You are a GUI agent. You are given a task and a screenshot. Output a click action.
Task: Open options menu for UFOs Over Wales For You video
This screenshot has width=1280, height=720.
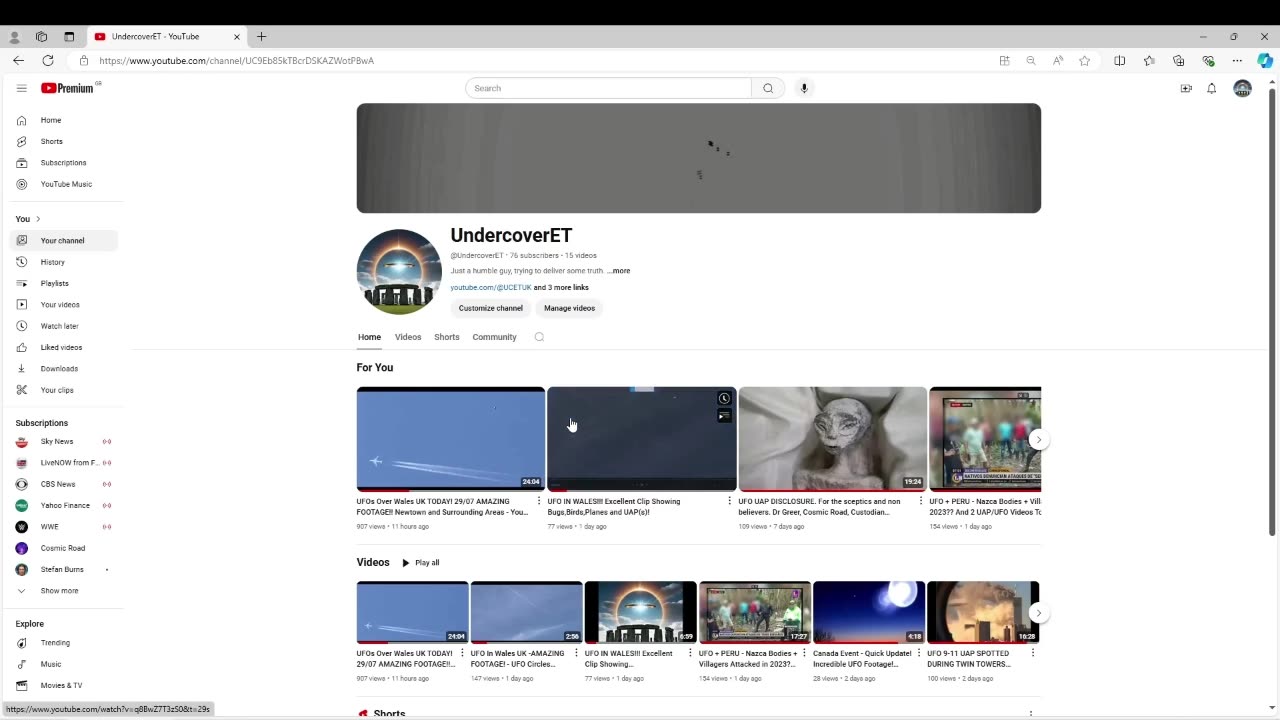click(x=539, y=501)
